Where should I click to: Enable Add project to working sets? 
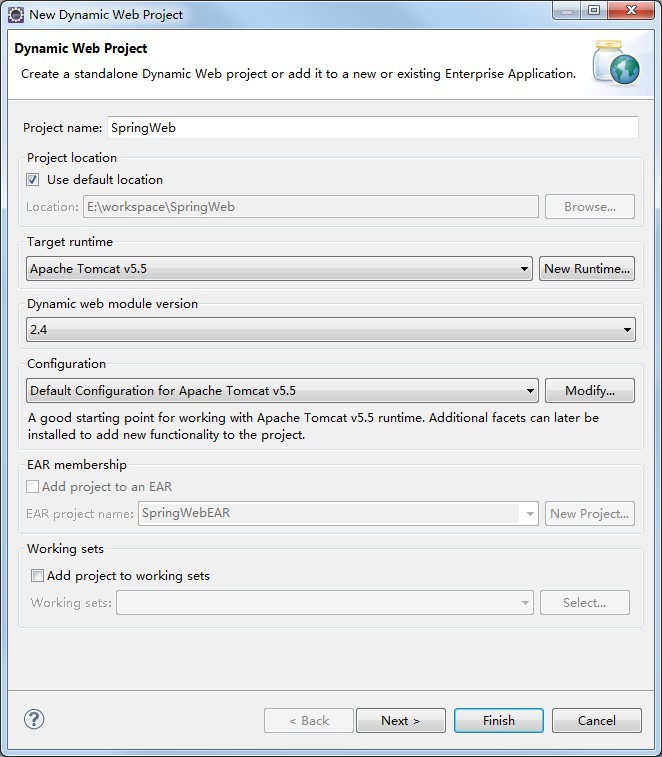[38, 576]
